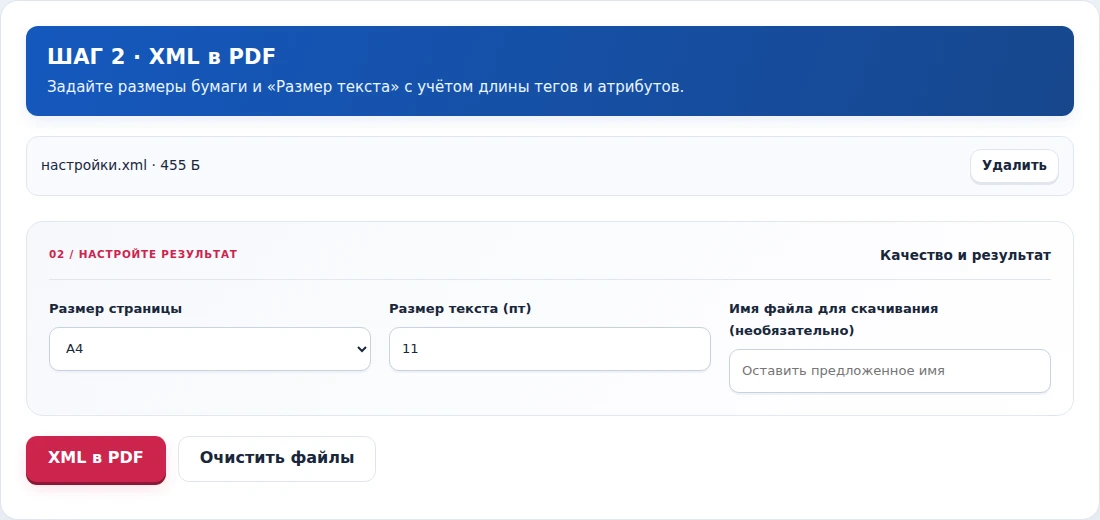
Task: Click the download filename input field
Action: click(x=890, y=371)
